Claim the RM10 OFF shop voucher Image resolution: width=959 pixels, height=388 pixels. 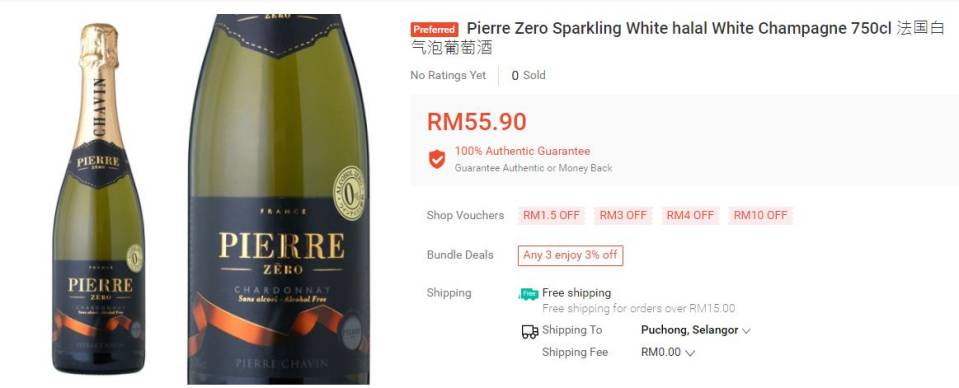click(x=760, y=215)
